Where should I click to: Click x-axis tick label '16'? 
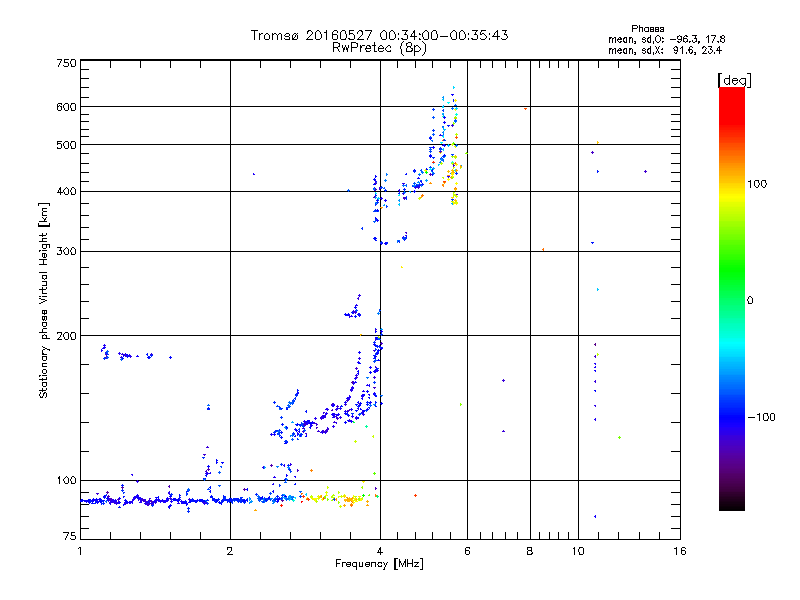tap(680, 551)
